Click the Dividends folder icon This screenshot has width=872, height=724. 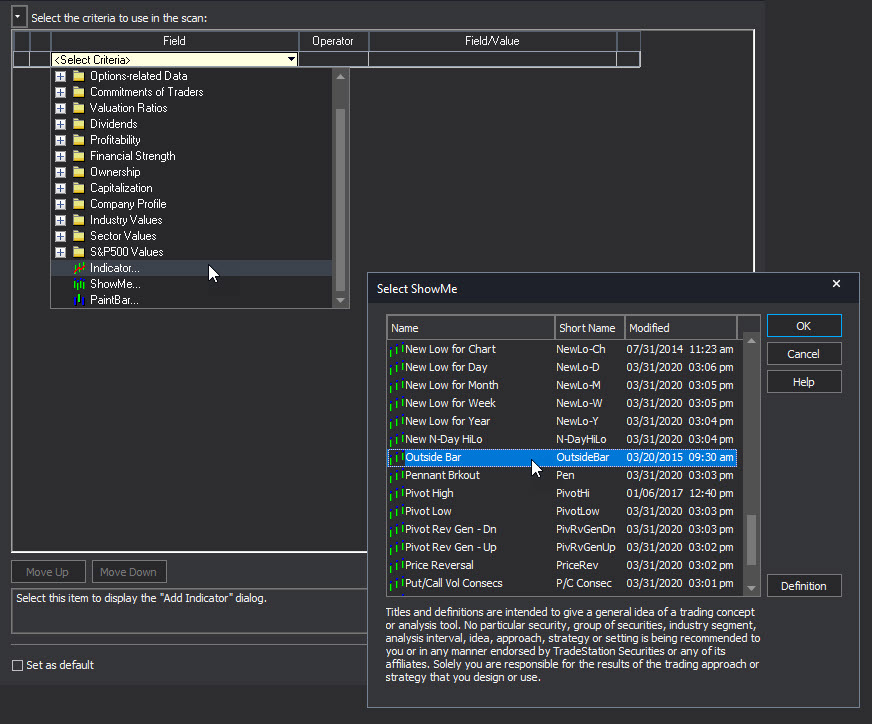click(x=79, y=124)
